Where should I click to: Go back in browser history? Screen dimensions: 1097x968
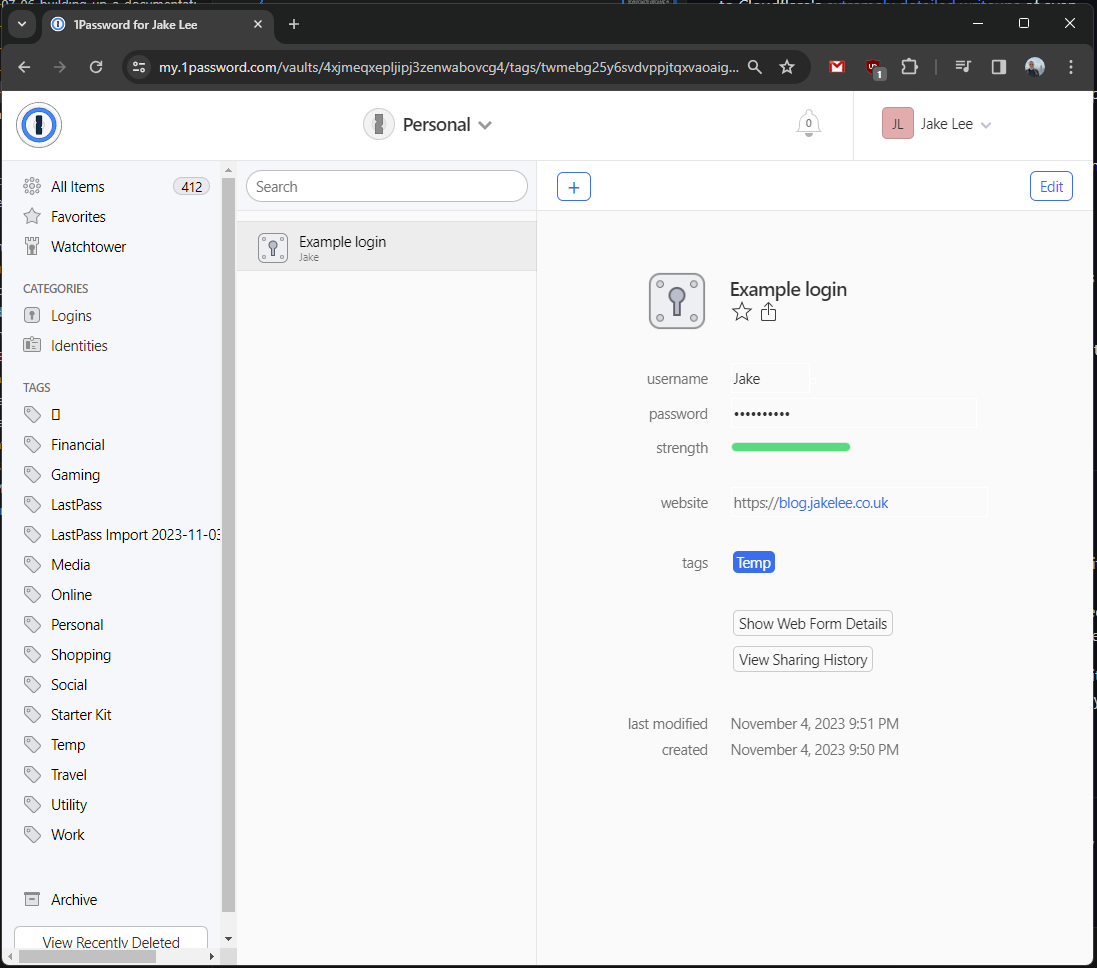[x=24, y=66]
